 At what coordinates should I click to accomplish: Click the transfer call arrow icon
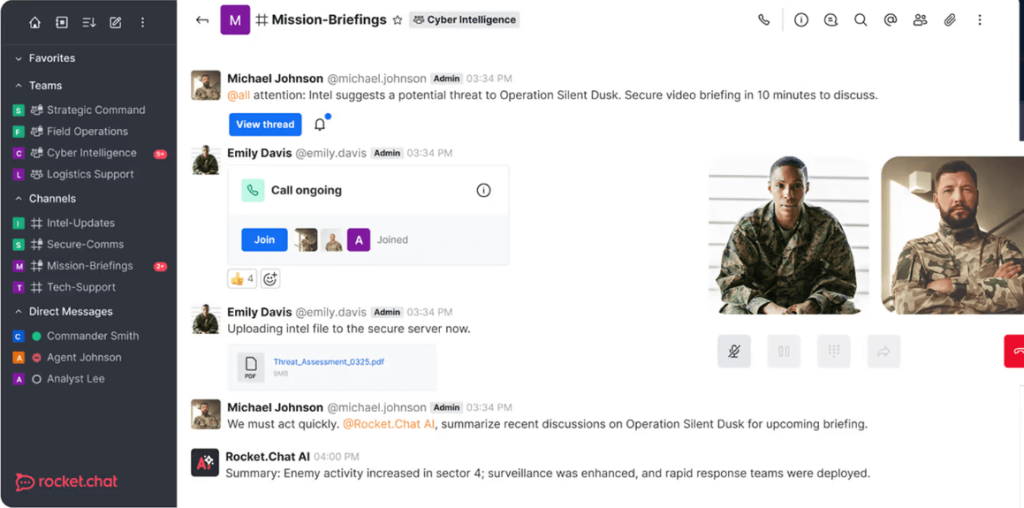click(x=884, y=351)
